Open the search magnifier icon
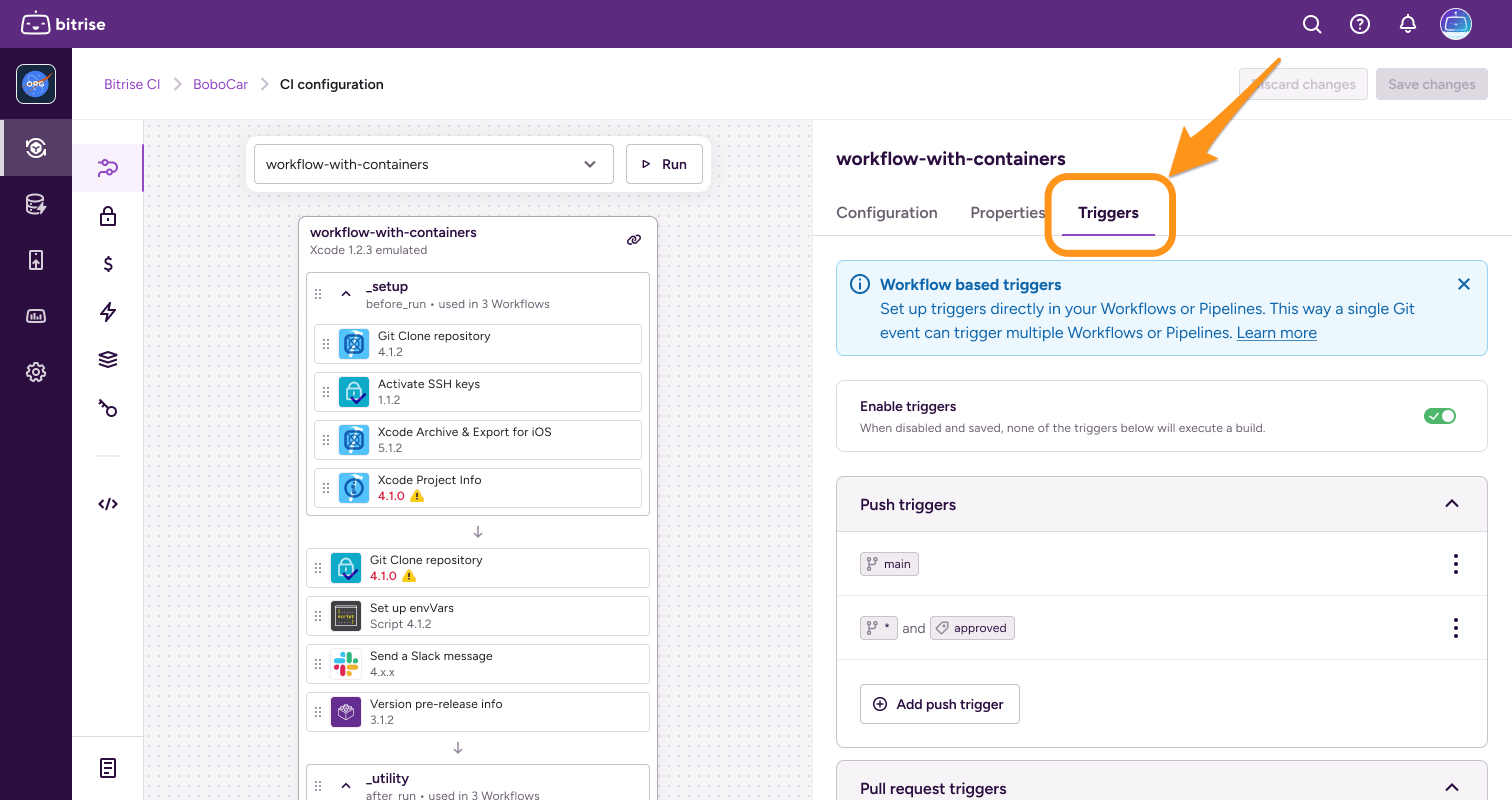This screenshot has width=1512, height=800. click(x=1312, y=24)
